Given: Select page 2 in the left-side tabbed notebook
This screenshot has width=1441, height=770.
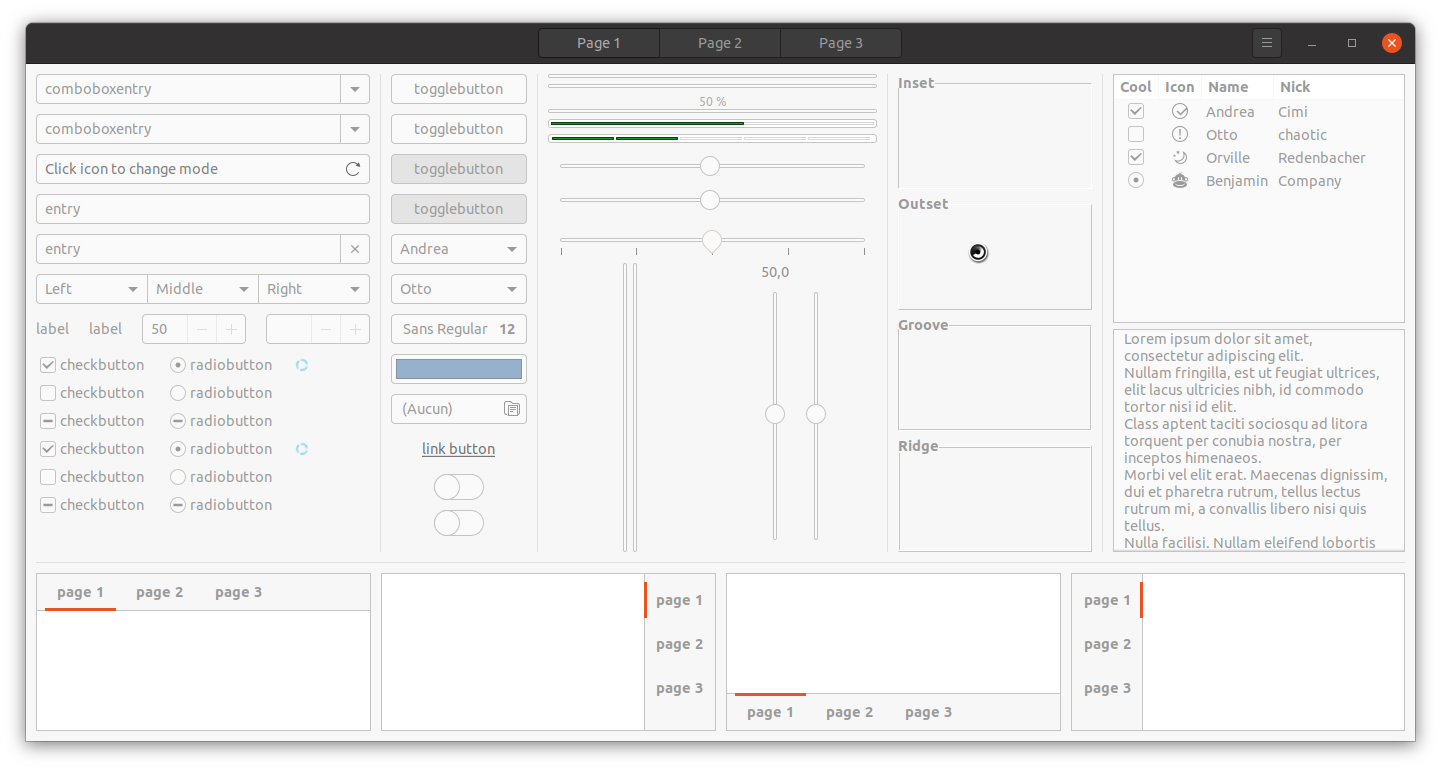Looking at the screenshot, I should pos(1108,644).
